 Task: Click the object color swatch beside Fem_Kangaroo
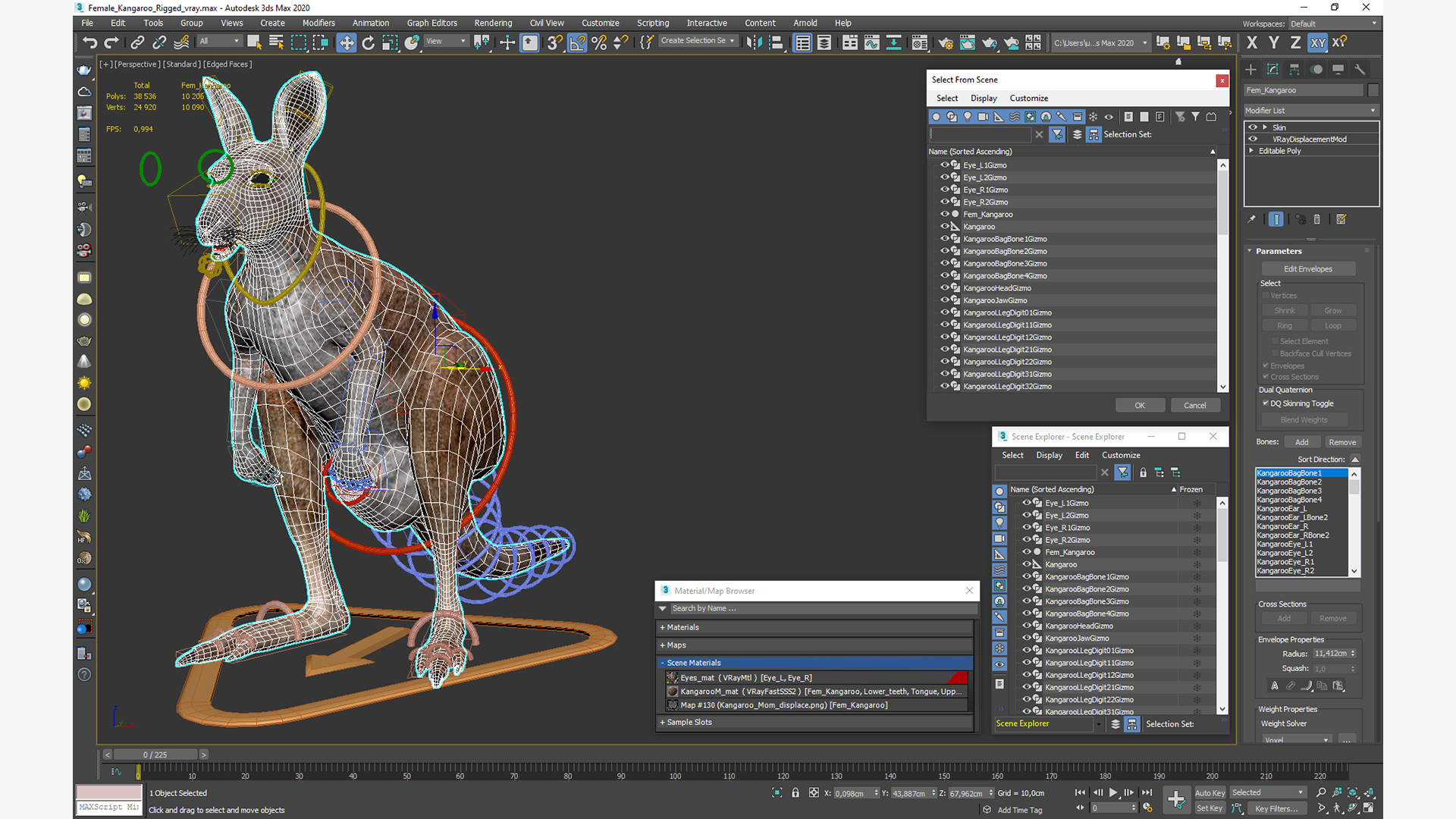click(x=1373, y=89)
